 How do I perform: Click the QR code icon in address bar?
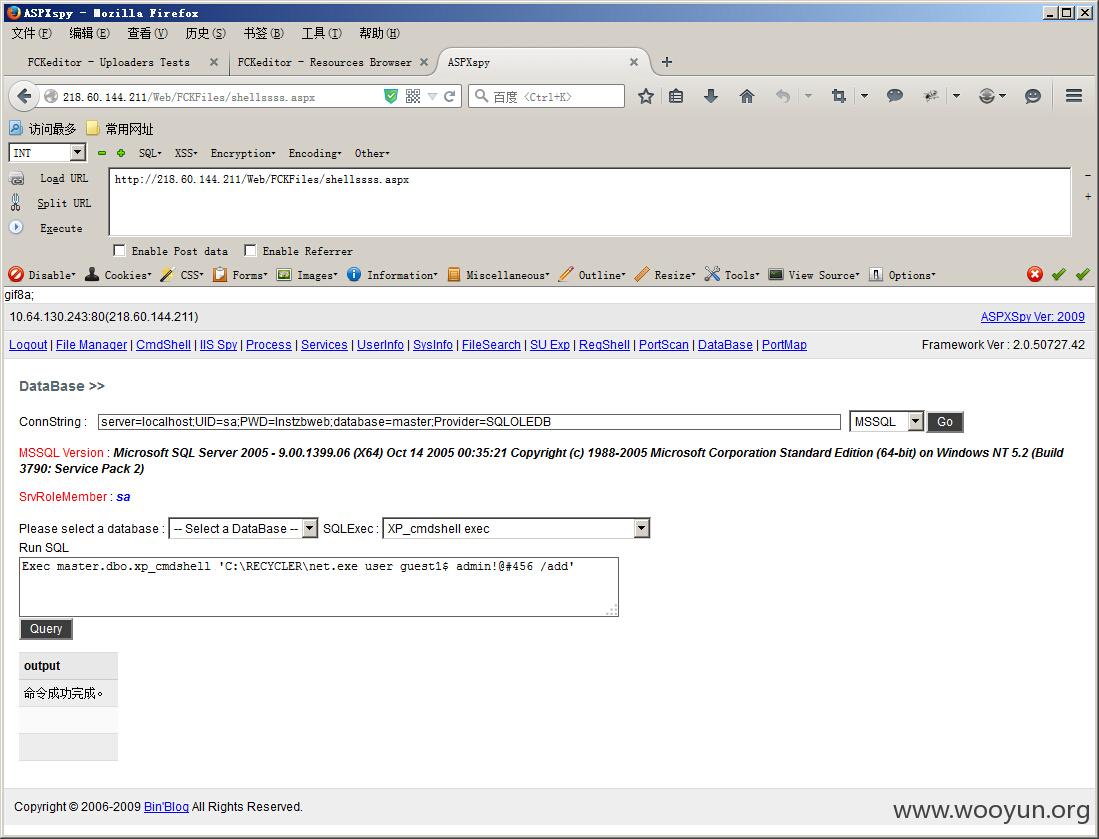tap(413, 96)
